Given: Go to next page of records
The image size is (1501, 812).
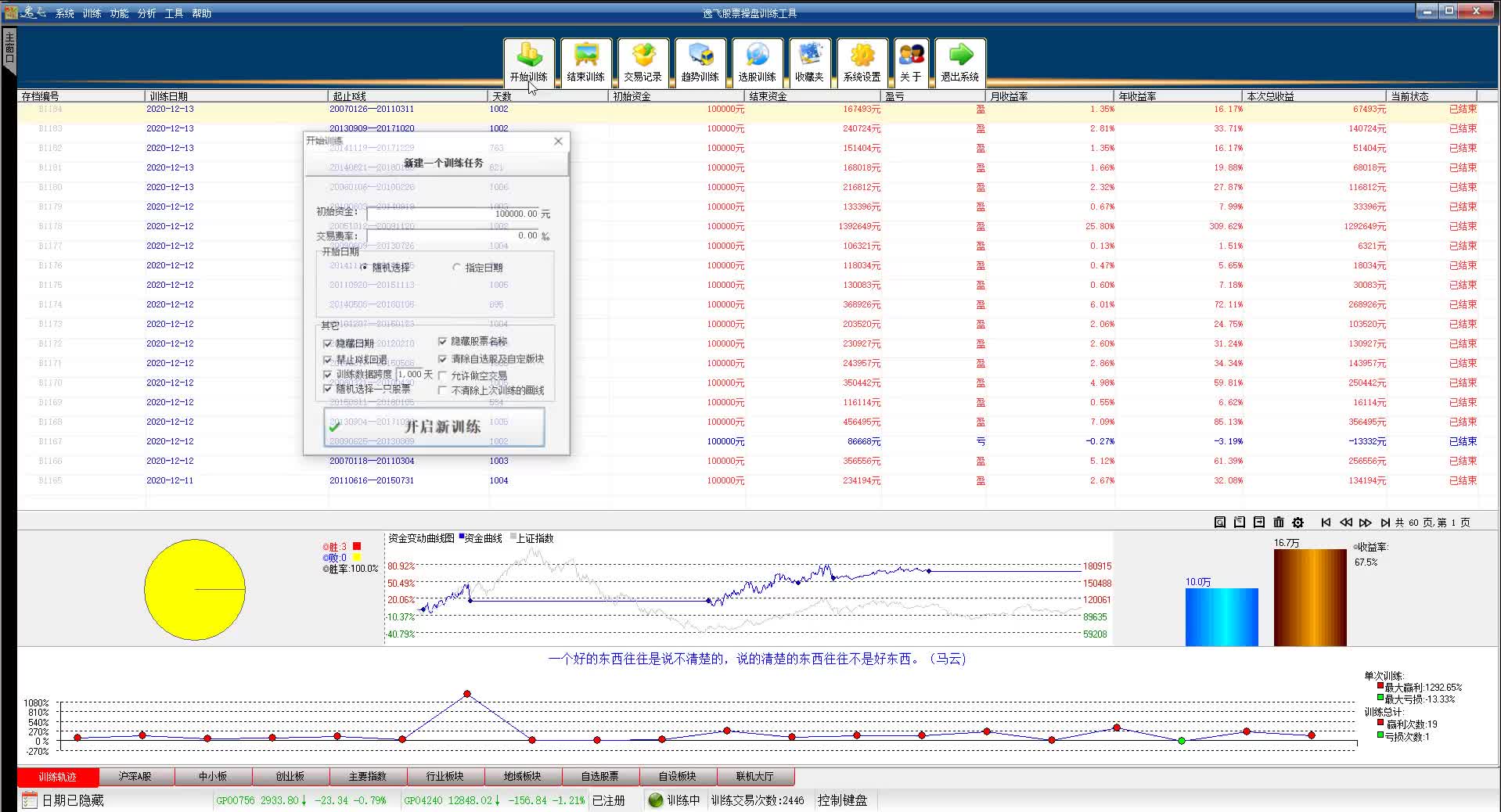Looking at the screenshot, I should [1366, 523].
